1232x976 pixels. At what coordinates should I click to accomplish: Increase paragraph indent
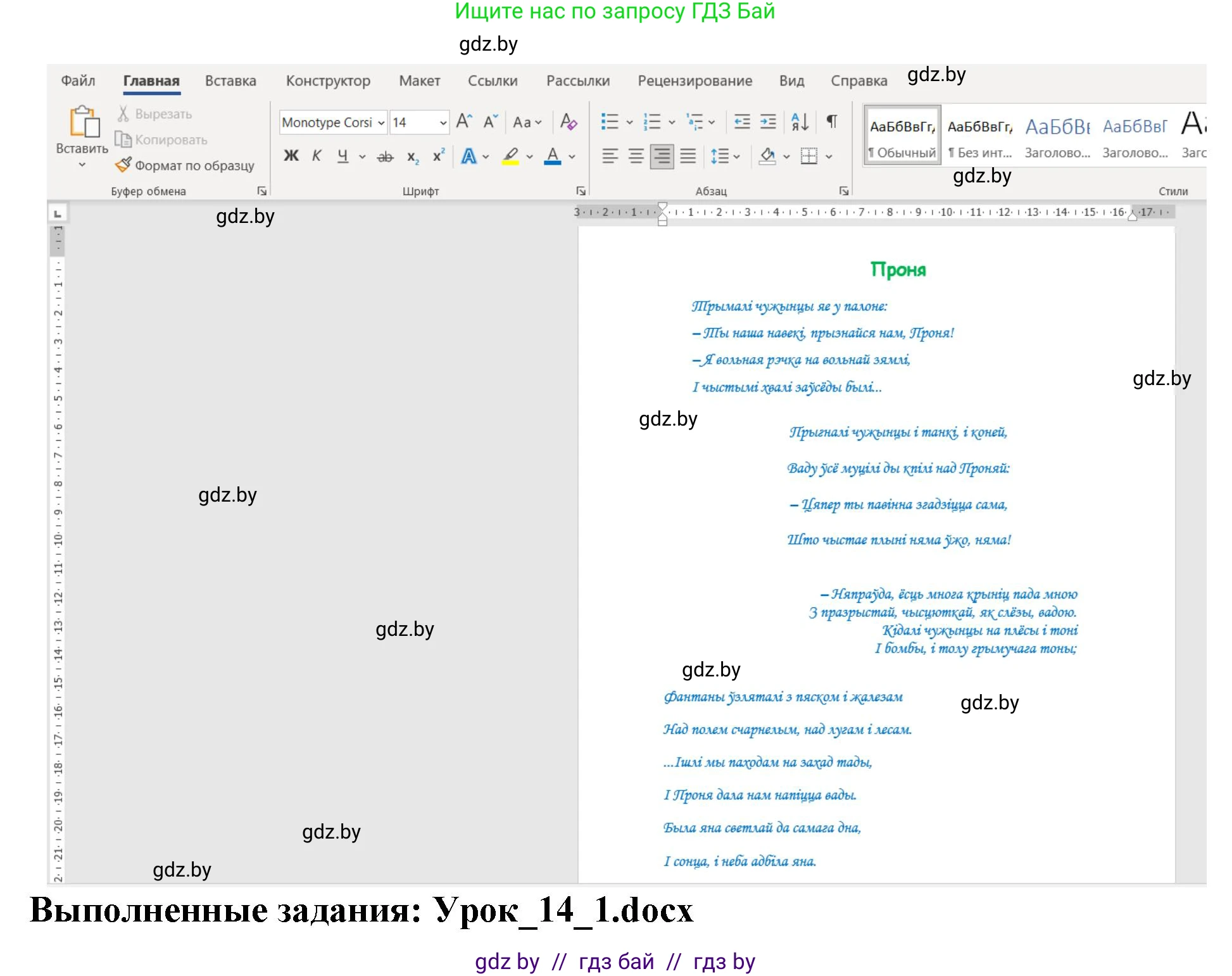[x=768, y=121]
